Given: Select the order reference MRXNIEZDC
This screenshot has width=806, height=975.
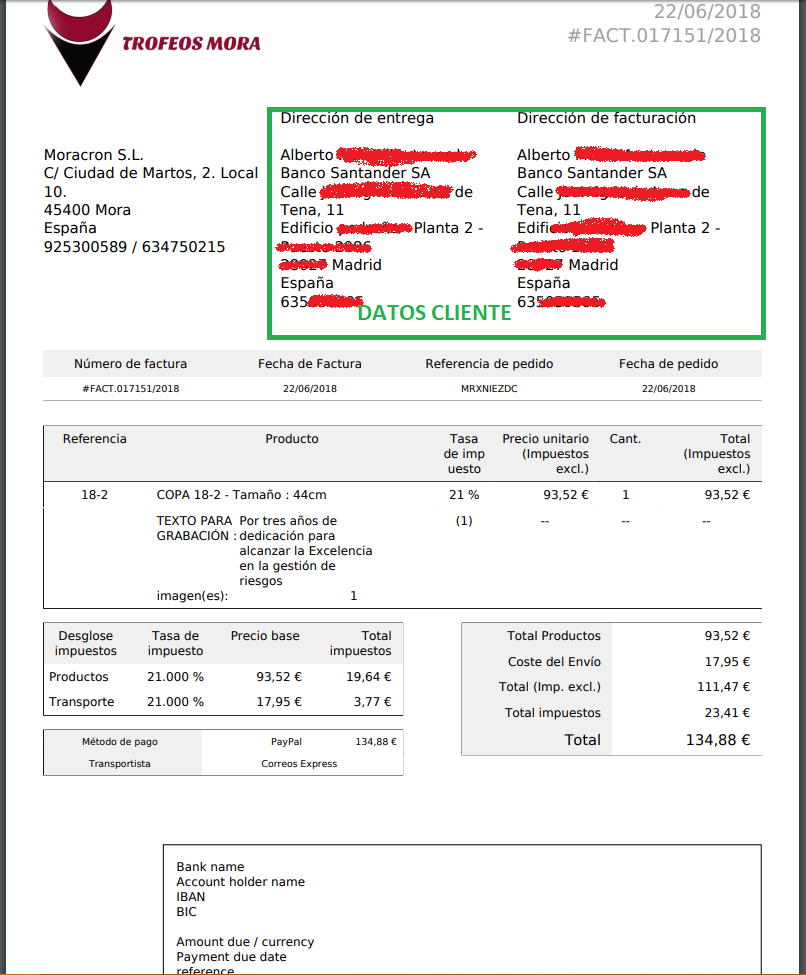Looking at the screenshot, I should 489,389.
